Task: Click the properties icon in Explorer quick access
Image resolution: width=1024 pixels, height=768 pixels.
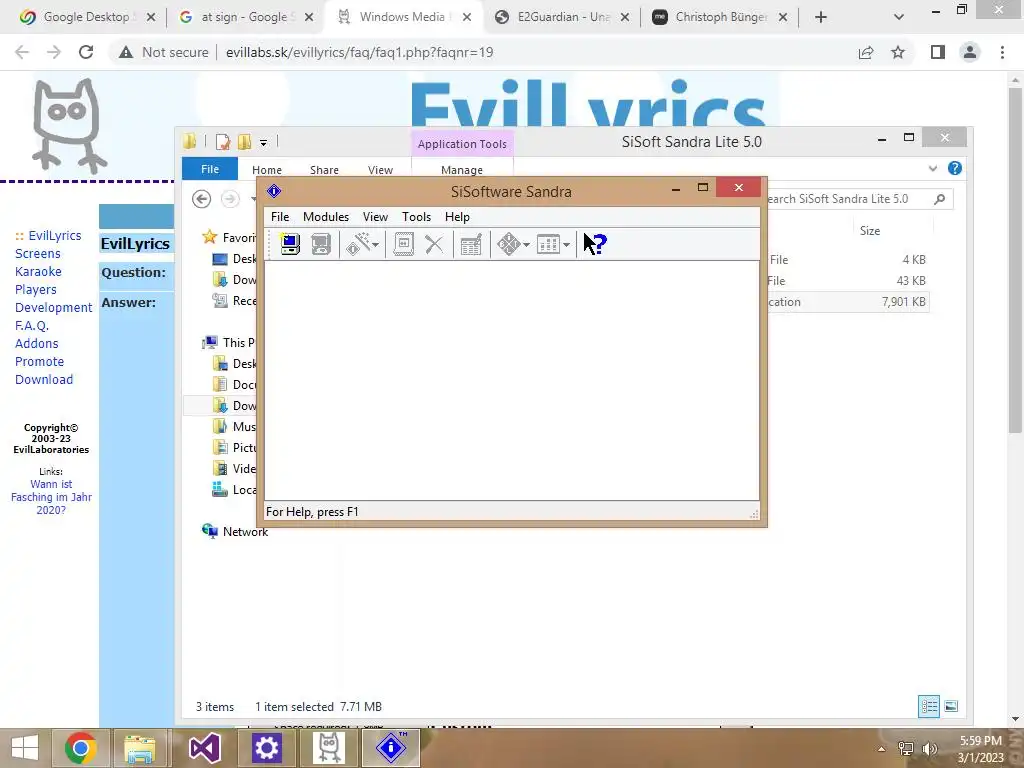Action: [223, 142]
